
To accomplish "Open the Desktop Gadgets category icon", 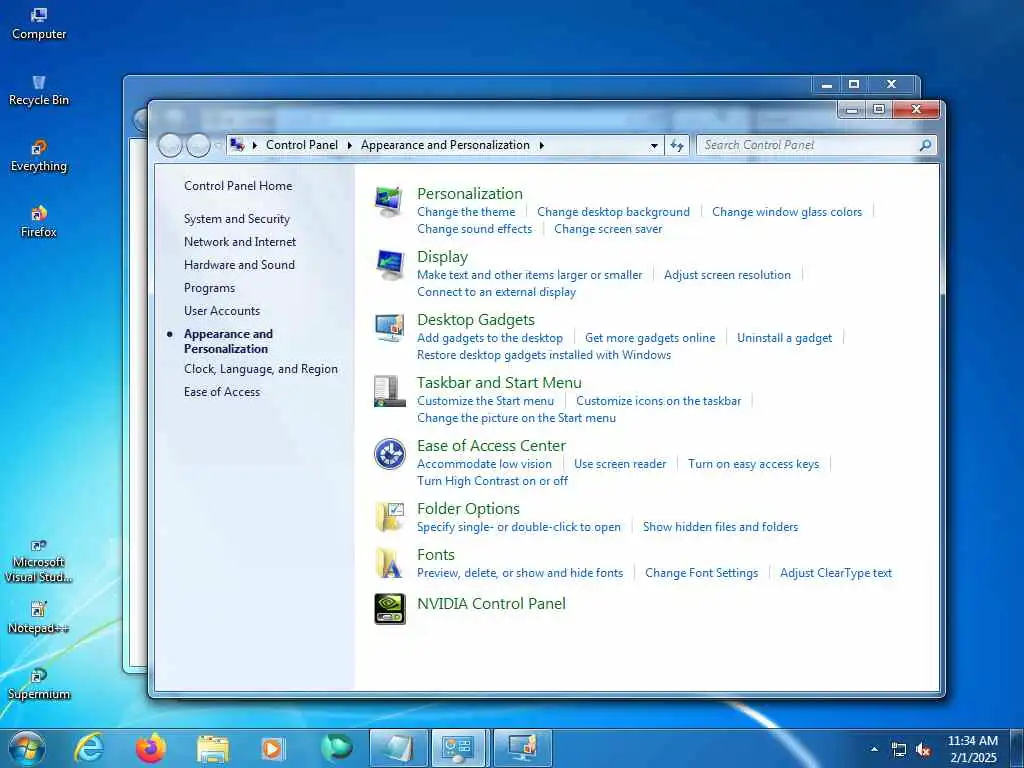I will [389, 327].
